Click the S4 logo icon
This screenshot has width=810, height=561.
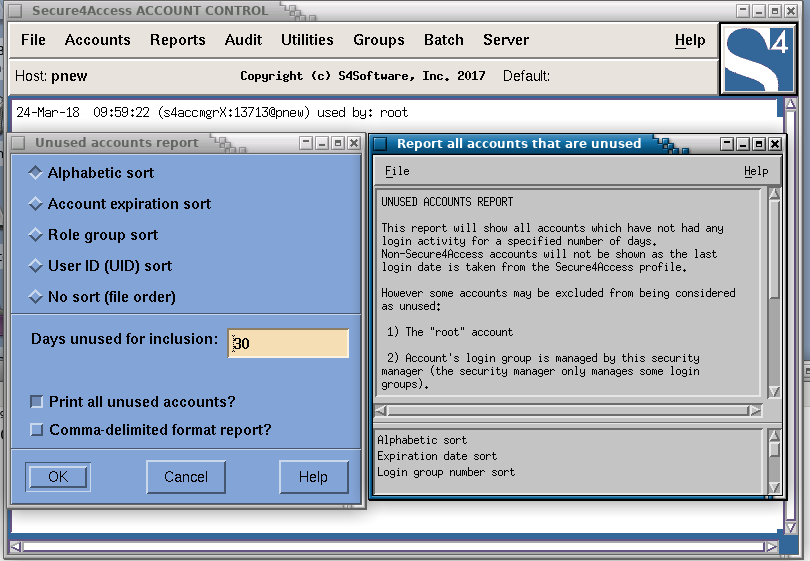point(758,59)
